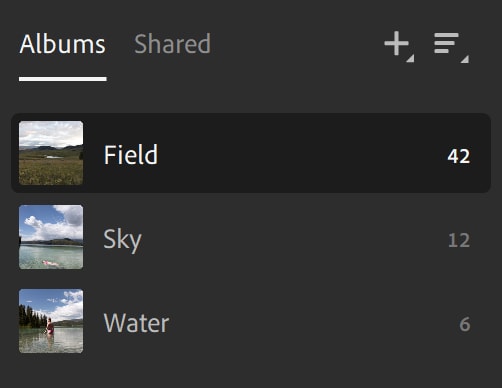Expand the small triangle beside the sort icon
Screen dimensions: 502x388
(465, 59)
